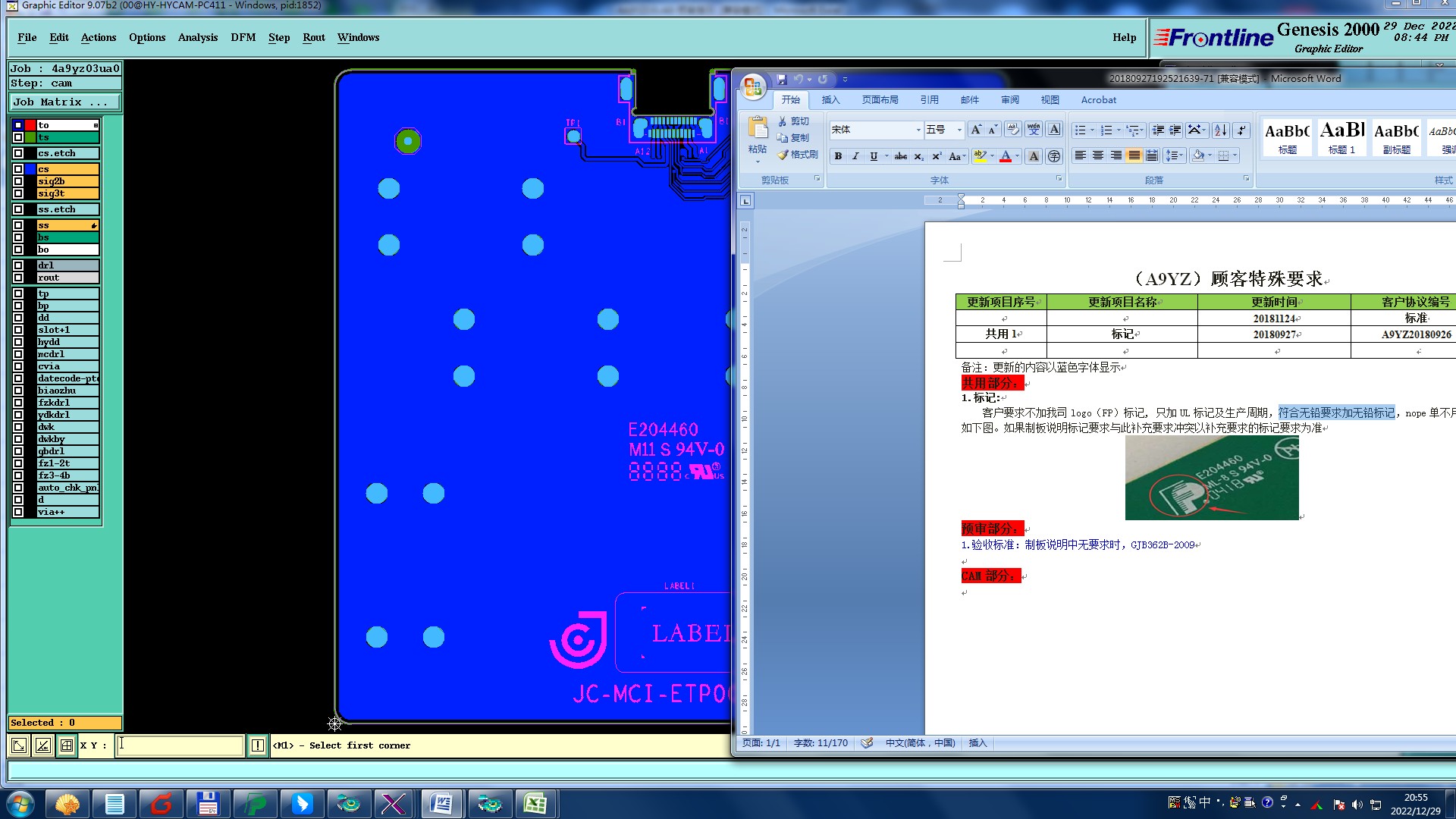
Task: Click the Job Matrix button
Action: 64,102
